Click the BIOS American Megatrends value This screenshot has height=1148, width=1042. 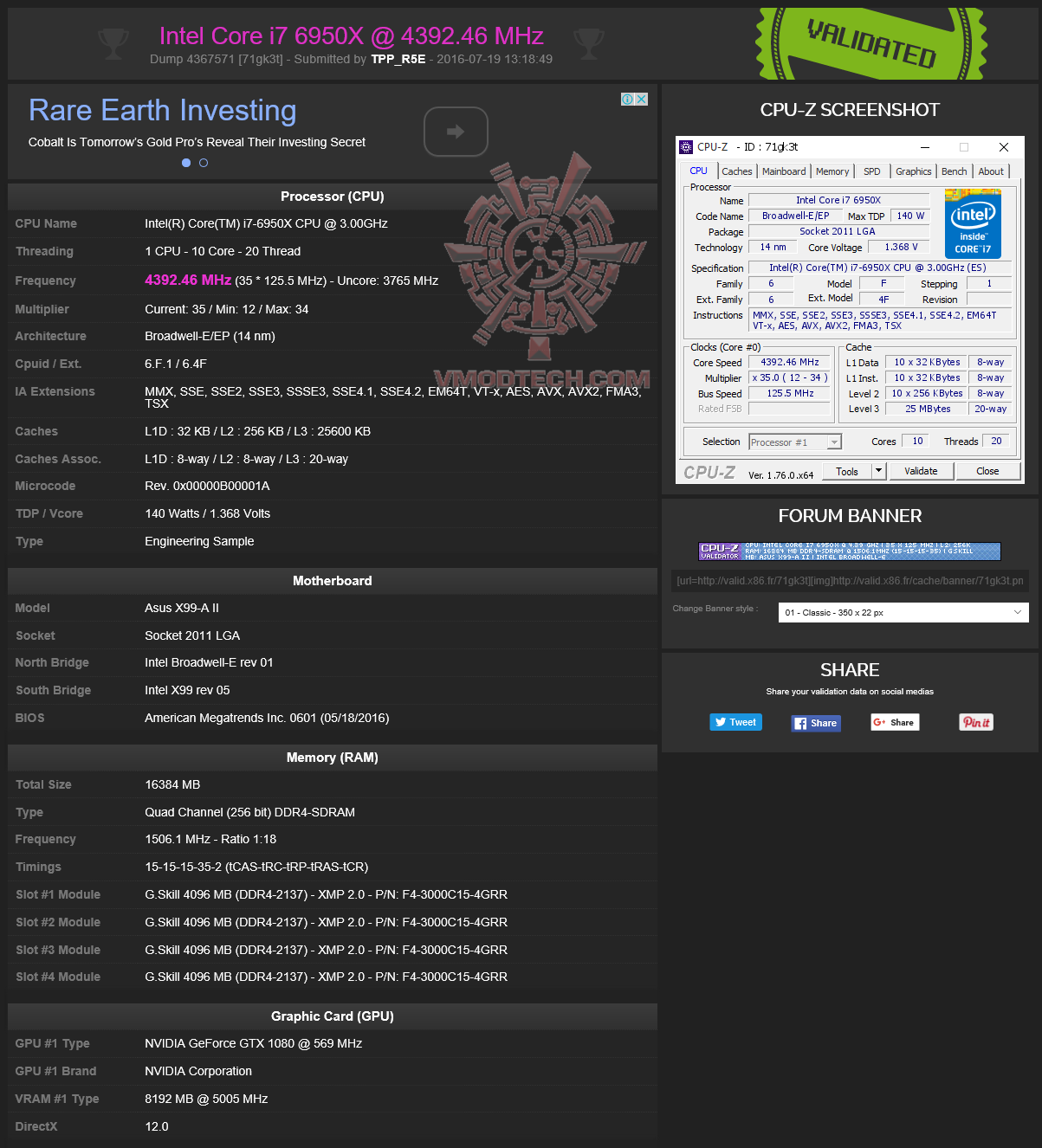coord(267,718)
